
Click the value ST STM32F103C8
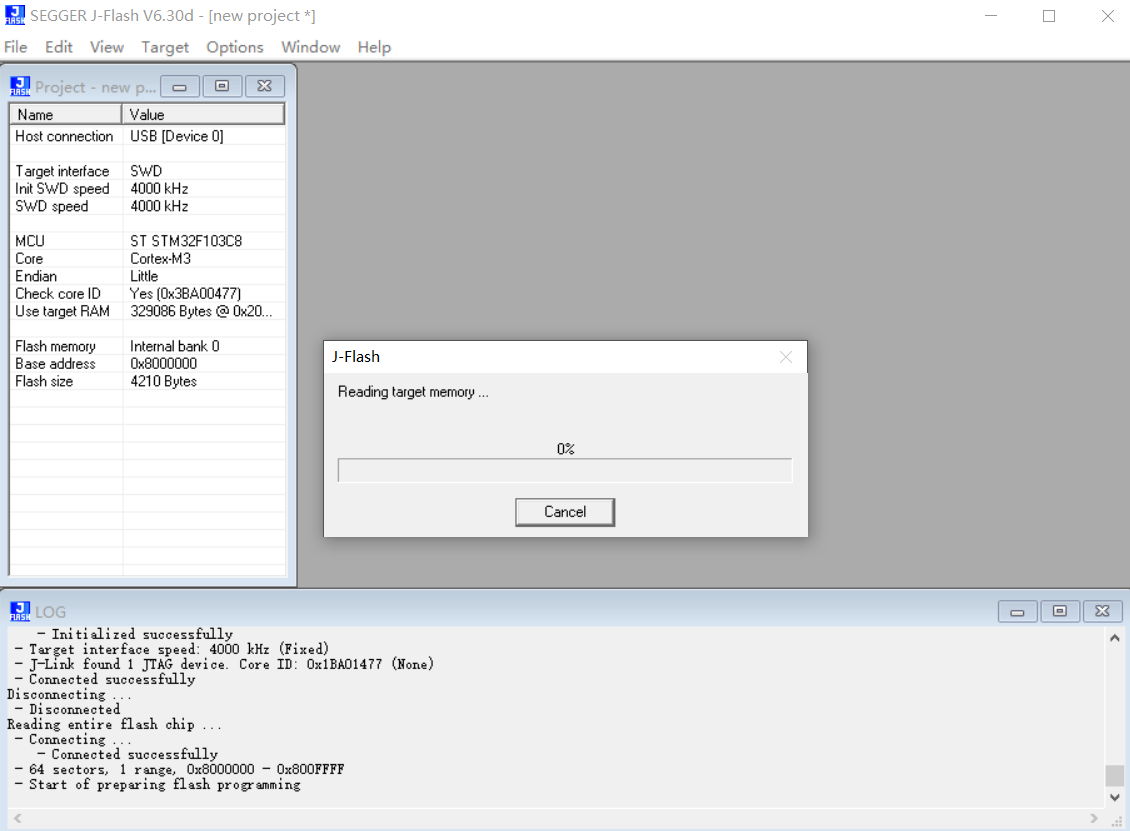click(186, 241)
